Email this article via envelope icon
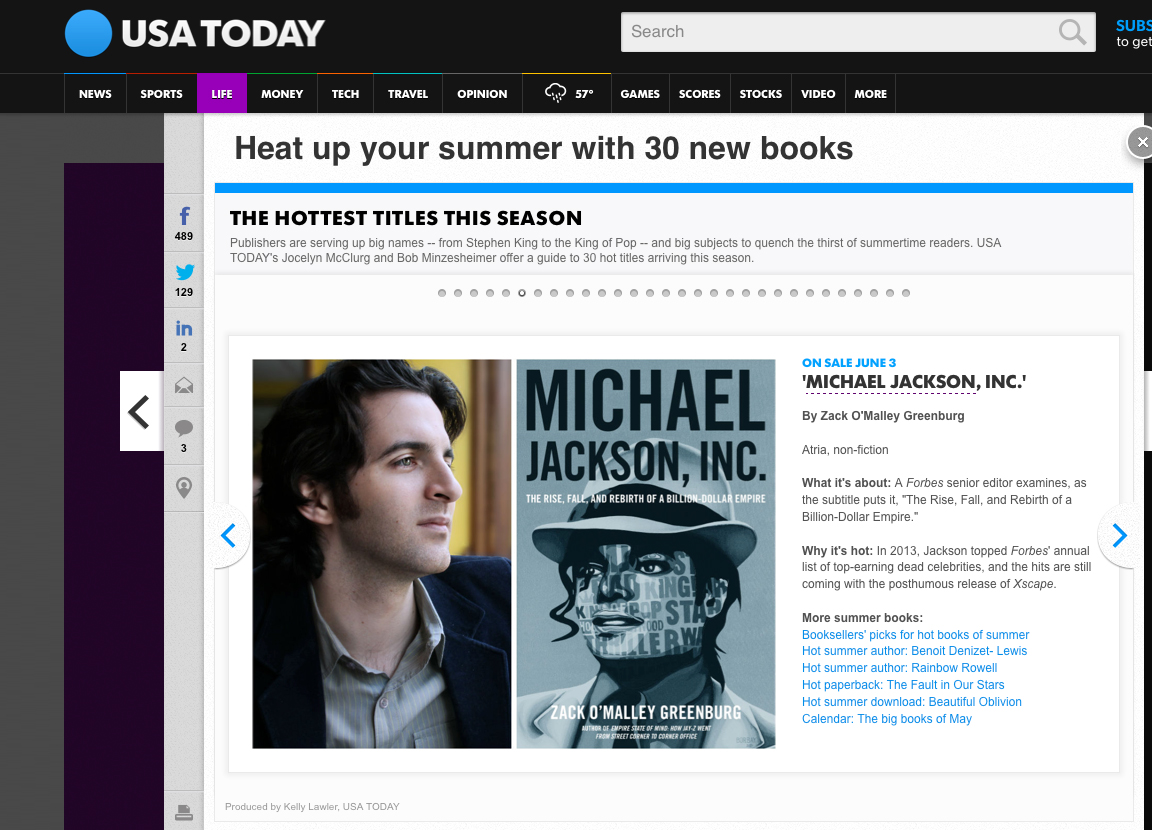Image resolution: width=1152 pixels, height=830 pixels. 184,386
